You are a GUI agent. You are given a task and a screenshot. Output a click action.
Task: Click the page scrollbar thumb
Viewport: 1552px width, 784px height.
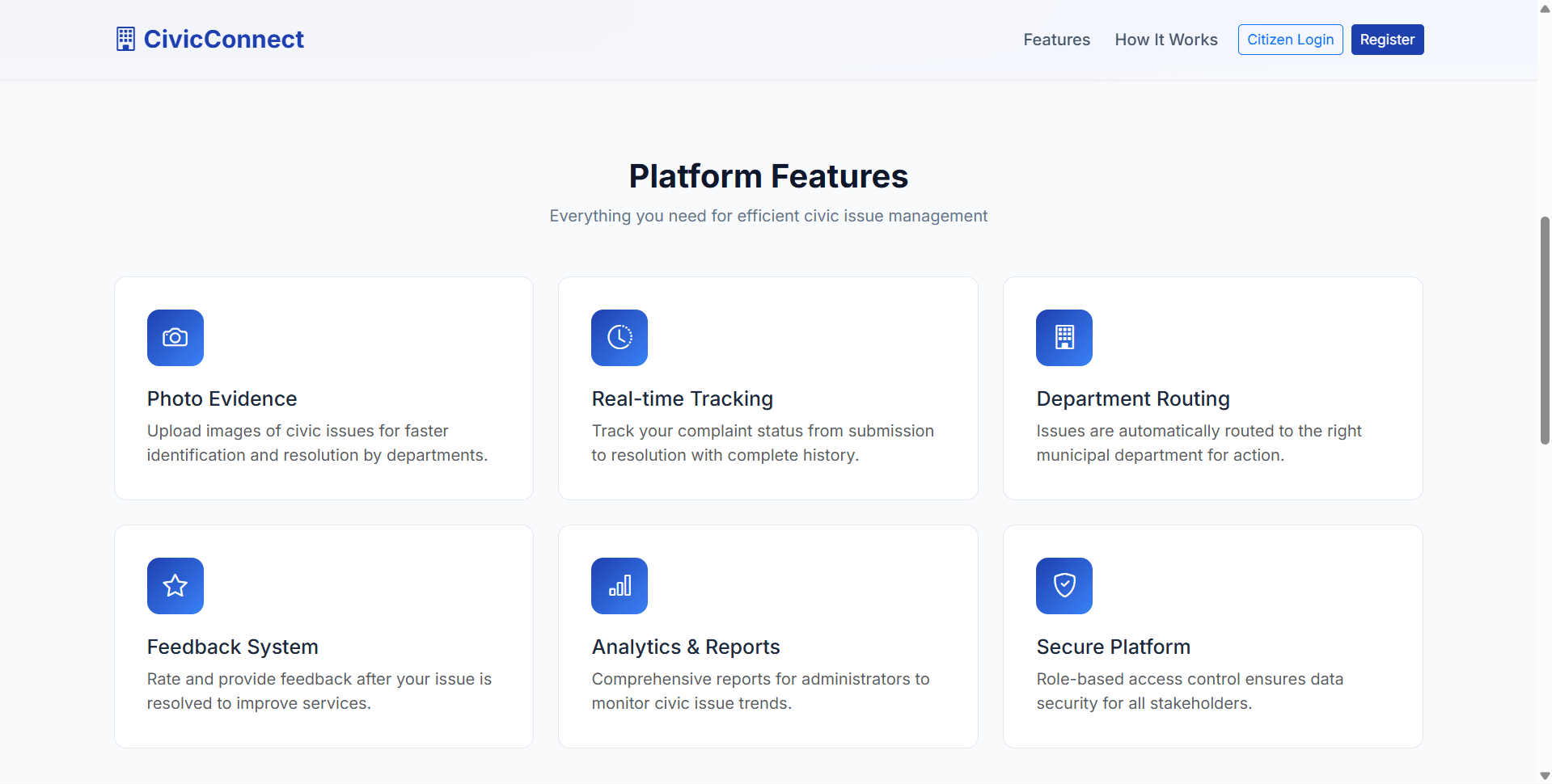tap(1545, 331)
